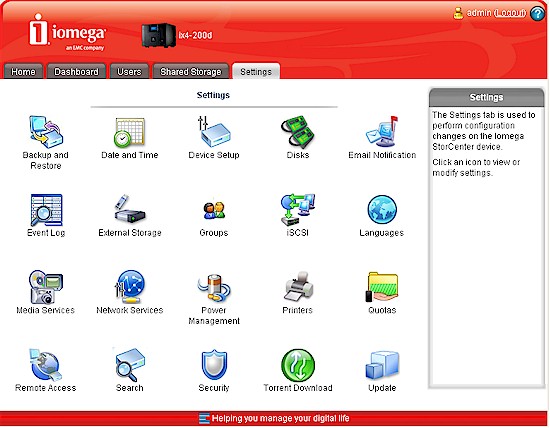The width and height of the screenshot is (550, 428).
Task: Click the Email Notification label
Action: pos(382,155)
